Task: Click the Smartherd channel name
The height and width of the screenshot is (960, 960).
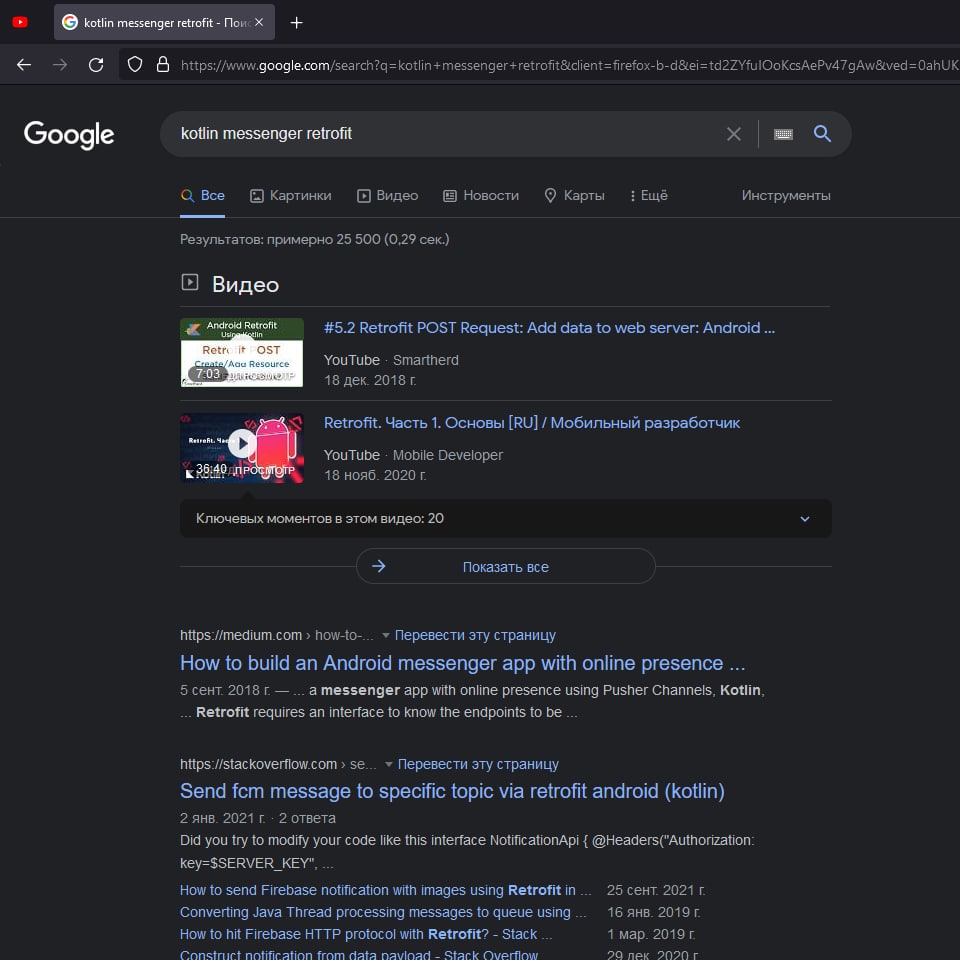Action: pyautogui.click(x=426, y=361)
